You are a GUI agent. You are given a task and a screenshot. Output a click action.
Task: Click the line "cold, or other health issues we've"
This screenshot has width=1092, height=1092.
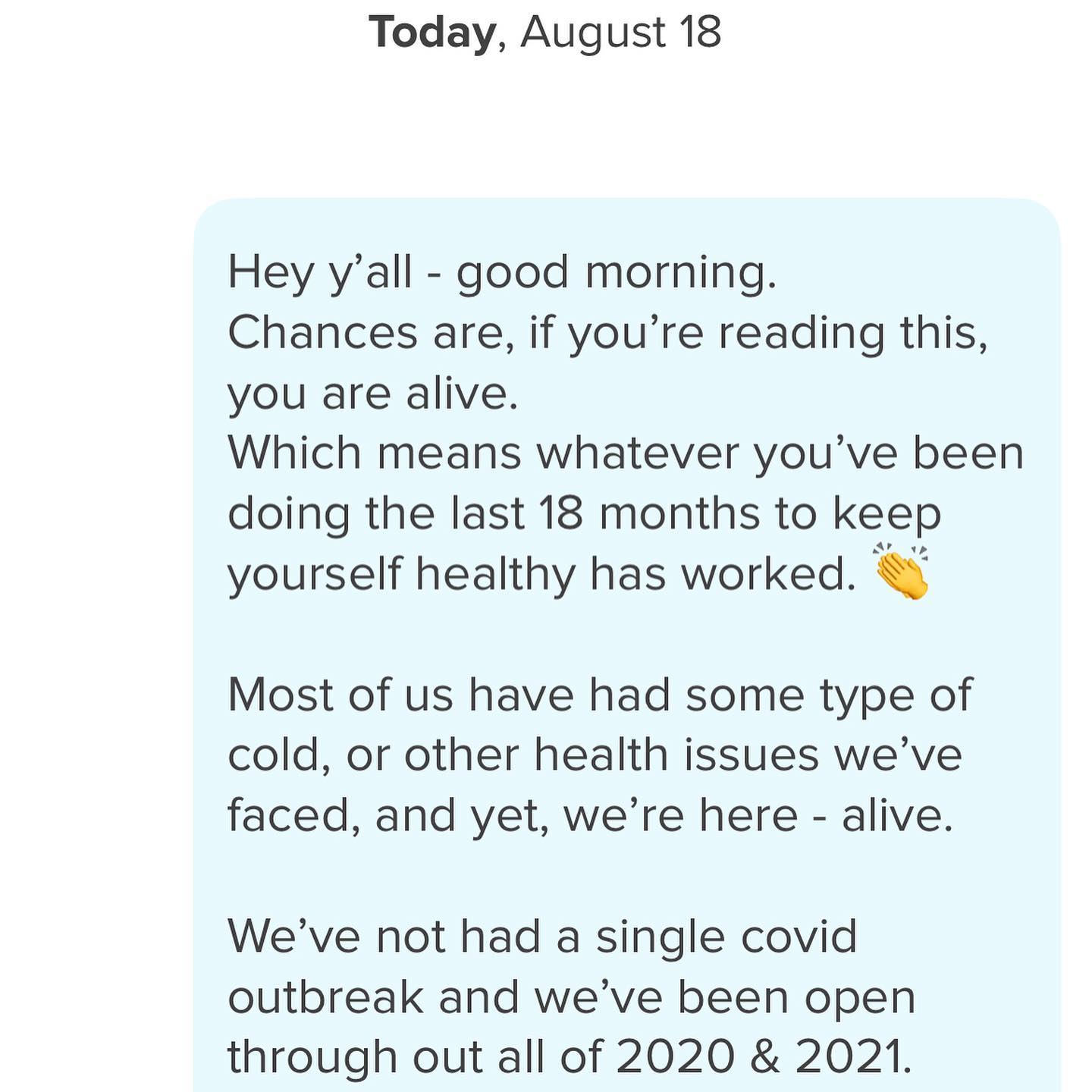pyautogui.click(x=595, y=755)
